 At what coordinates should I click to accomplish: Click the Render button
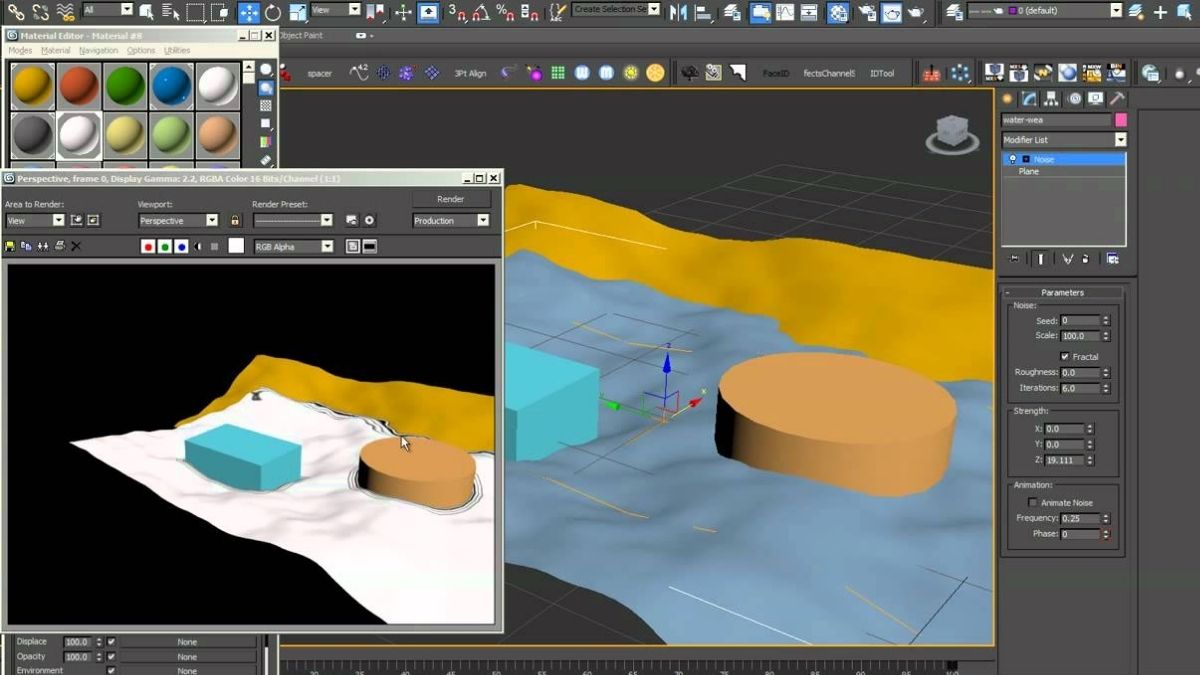coord(451,199)
